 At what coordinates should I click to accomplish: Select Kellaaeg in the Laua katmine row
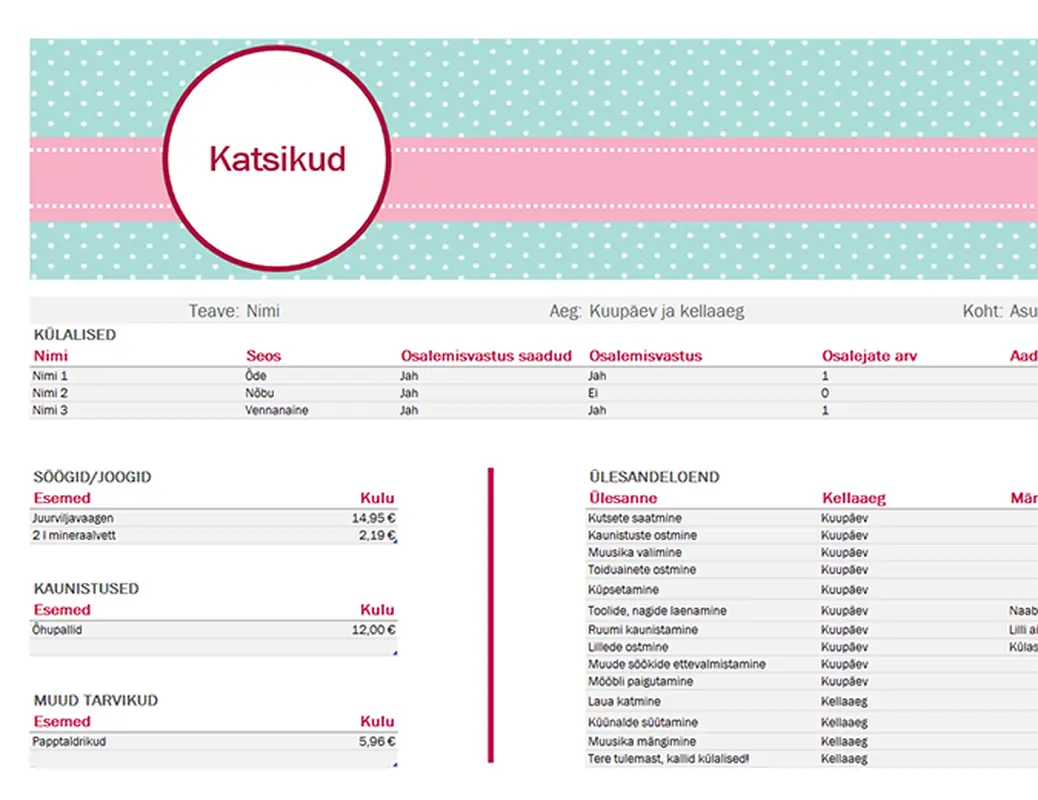pos(844,701)
